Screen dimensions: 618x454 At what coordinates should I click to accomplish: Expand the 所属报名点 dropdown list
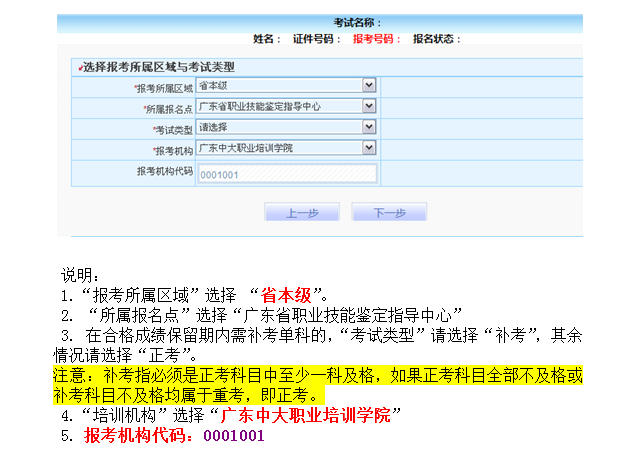pyautogui.click(x=286, y=106)
